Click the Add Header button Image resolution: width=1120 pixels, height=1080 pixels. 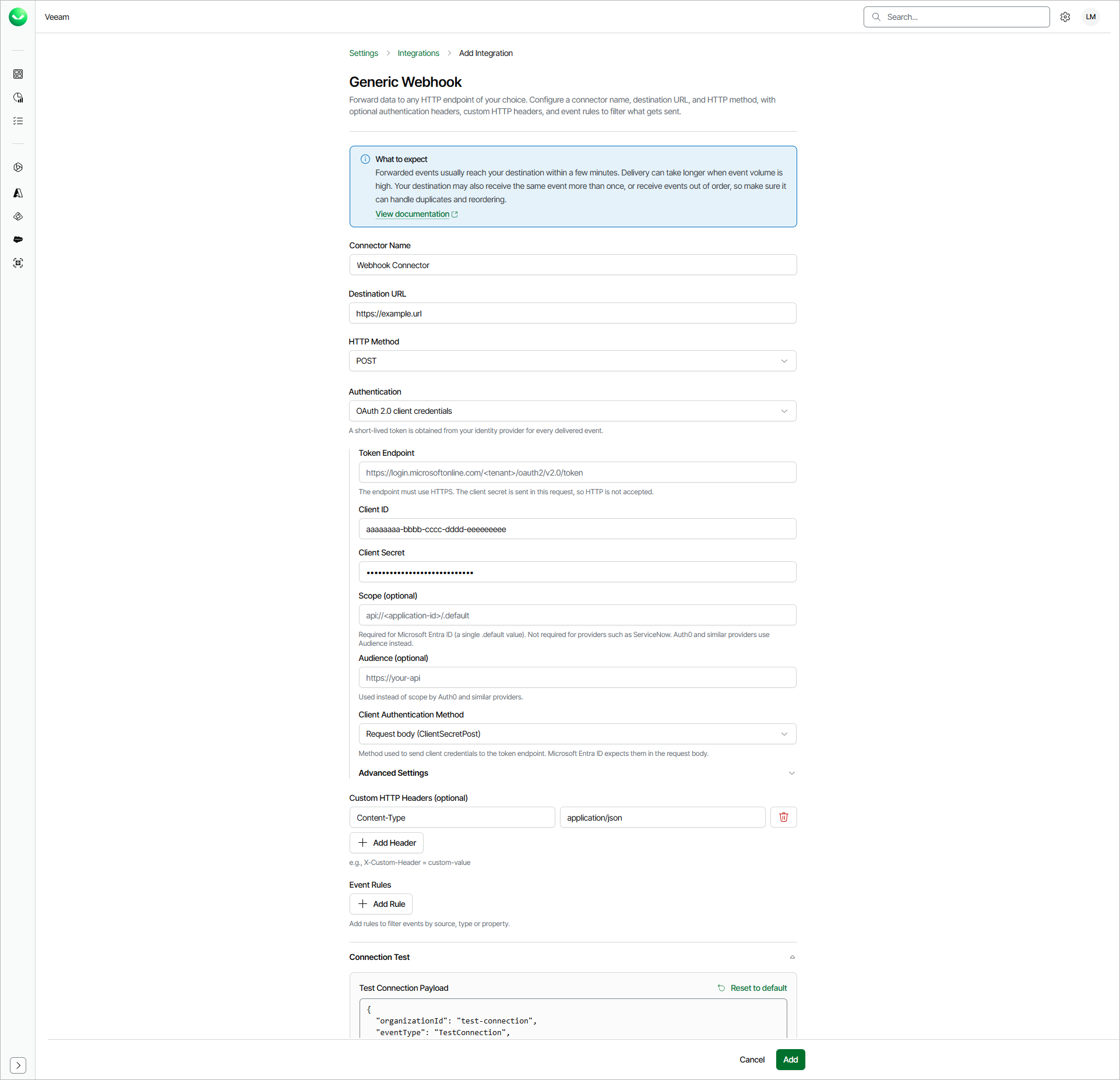point(386,843)
